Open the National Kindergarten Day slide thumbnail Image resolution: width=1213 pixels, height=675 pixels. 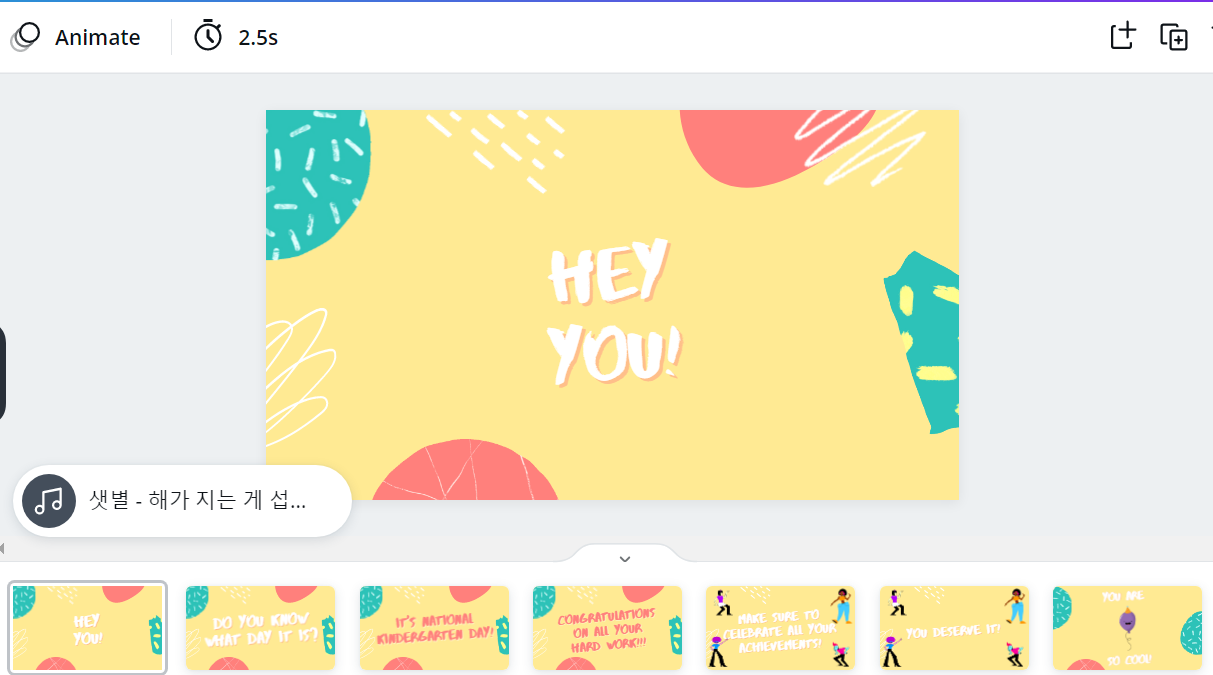434,628
